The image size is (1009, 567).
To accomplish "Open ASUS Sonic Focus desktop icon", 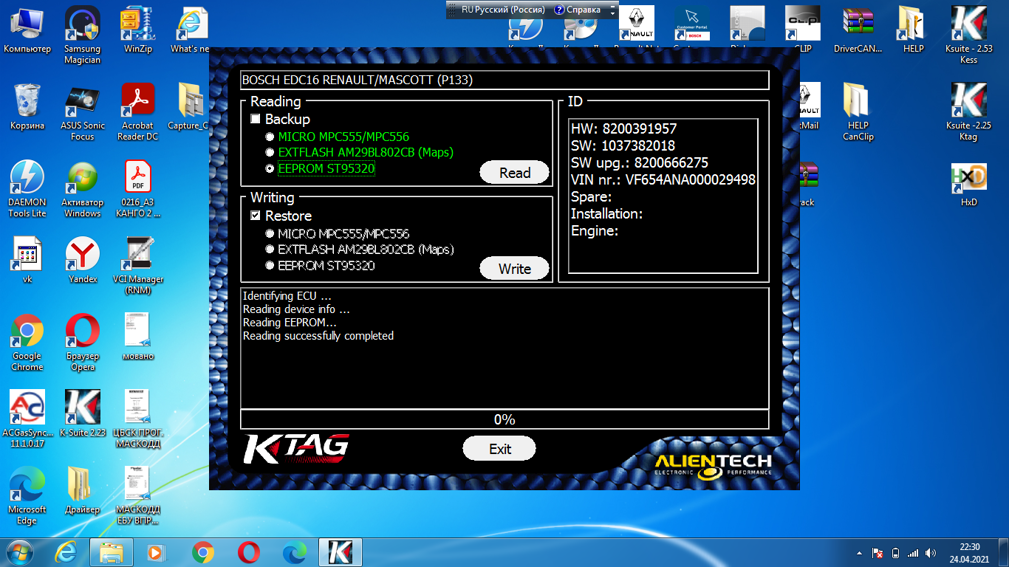I will [x=82, y=112].
